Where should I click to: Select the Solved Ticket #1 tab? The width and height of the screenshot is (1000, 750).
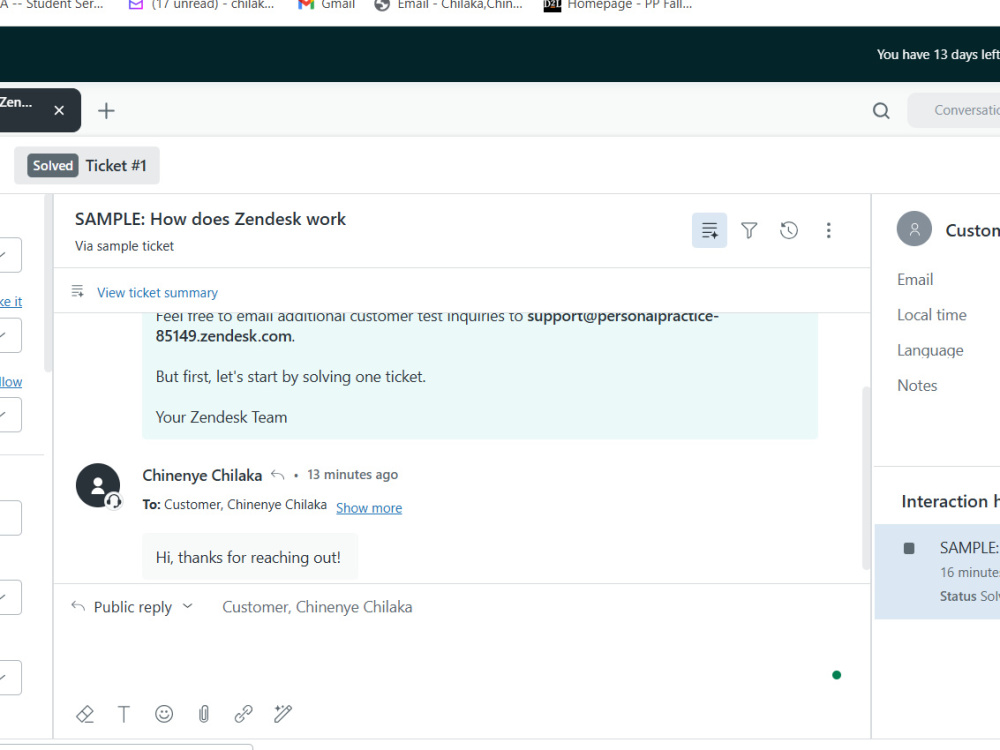pyautogui.click(x=87, y=166)
